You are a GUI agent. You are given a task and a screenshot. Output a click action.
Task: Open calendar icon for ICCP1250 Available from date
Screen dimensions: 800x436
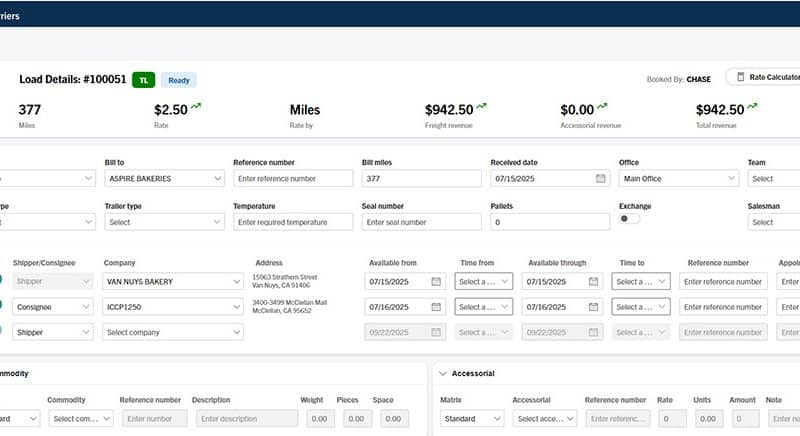tap(436, 307)
